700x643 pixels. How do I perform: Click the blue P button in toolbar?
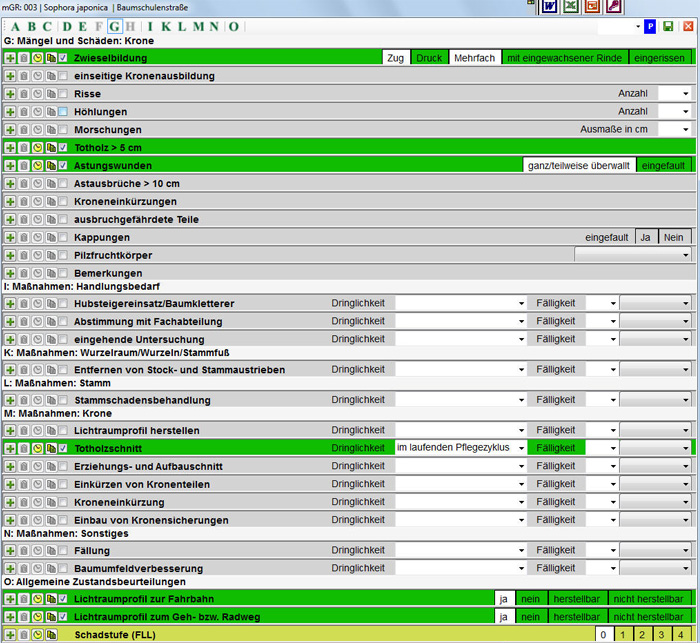[650, 26]
